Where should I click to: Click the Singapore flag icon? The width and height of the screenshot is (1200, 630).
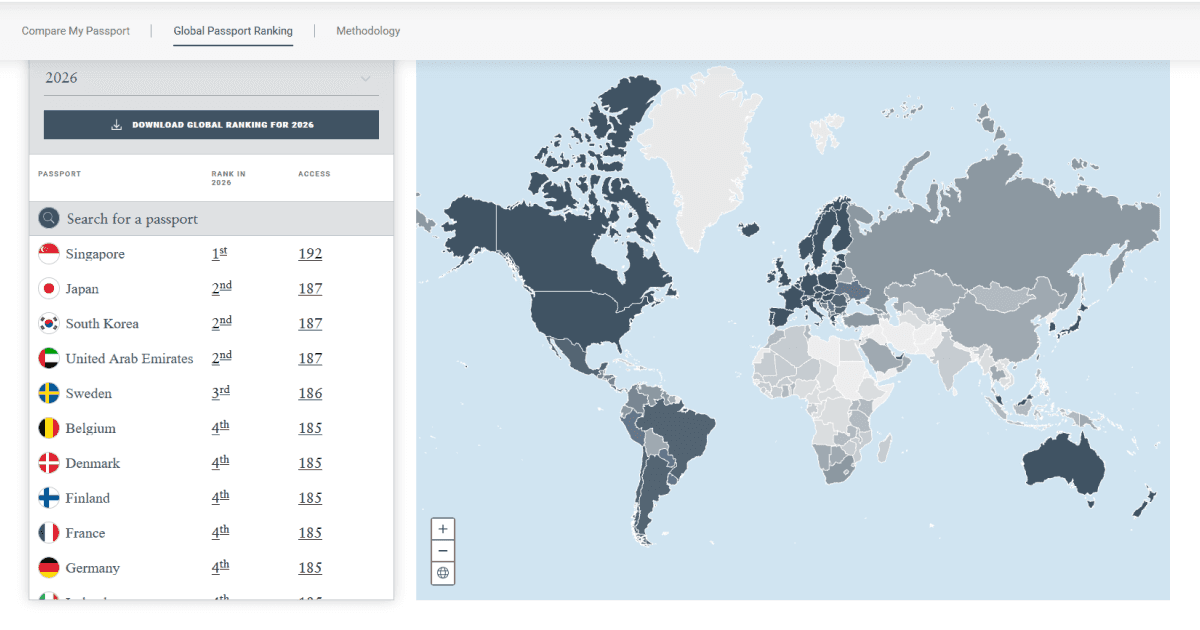(x=49, y=253)
